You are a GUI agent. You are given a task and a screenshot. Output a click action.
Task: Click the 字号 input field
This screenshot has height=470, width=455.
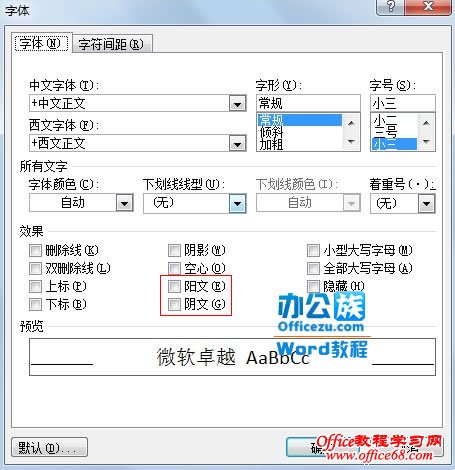tap(403, 103)
